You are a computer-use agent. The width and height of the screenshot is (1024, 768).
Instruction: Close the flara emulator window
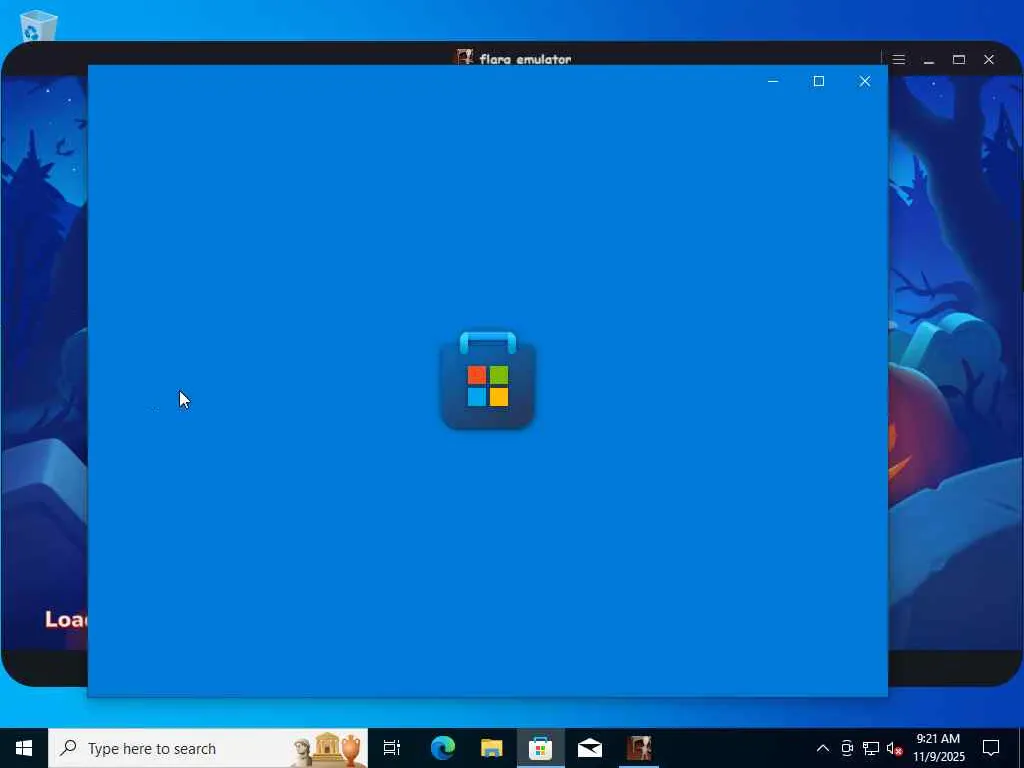pyautogui.click(x=989, y=59)
